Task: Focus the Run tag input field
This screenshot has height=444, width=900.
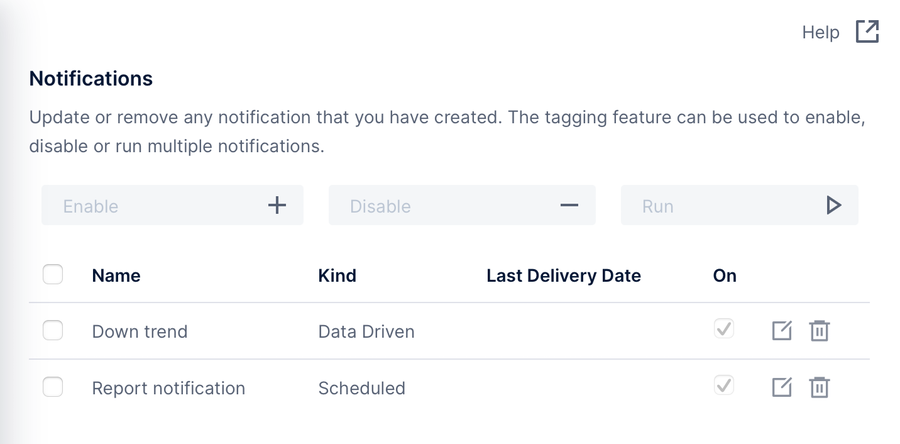Action: tap(739, 205)
